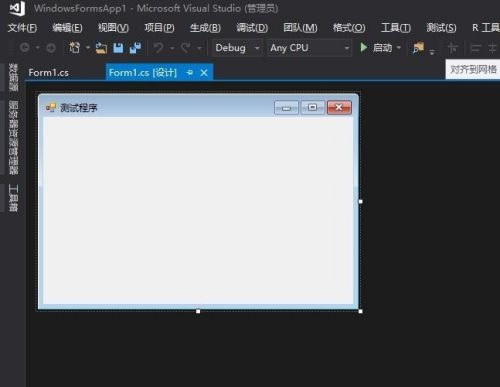Open the 文件(F) menu
Image resolution: width=500 pixels, height=387 pixels.
click(22, 28)
